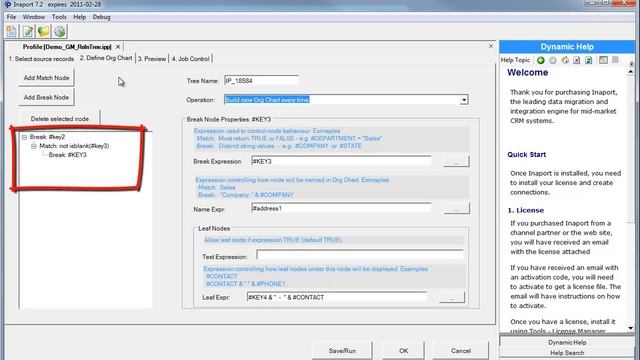Click the Cancel button
Viewport: 640px width, 360px height.
461,351
